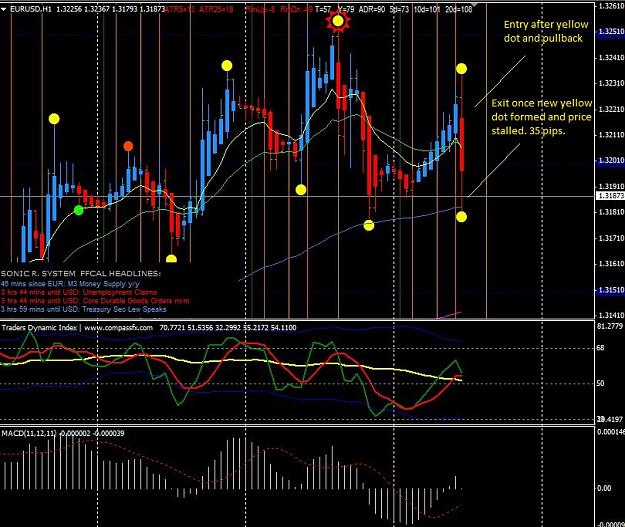The image size is (625, 527).
Task: Click the current price label 1.31873
Action: pos(610,196)
